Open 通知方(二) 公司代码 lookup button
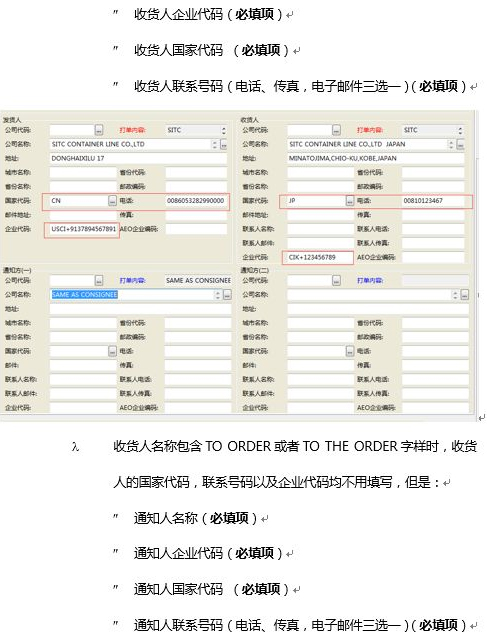The height and width of the screenshot is (635, 487). 336,280
